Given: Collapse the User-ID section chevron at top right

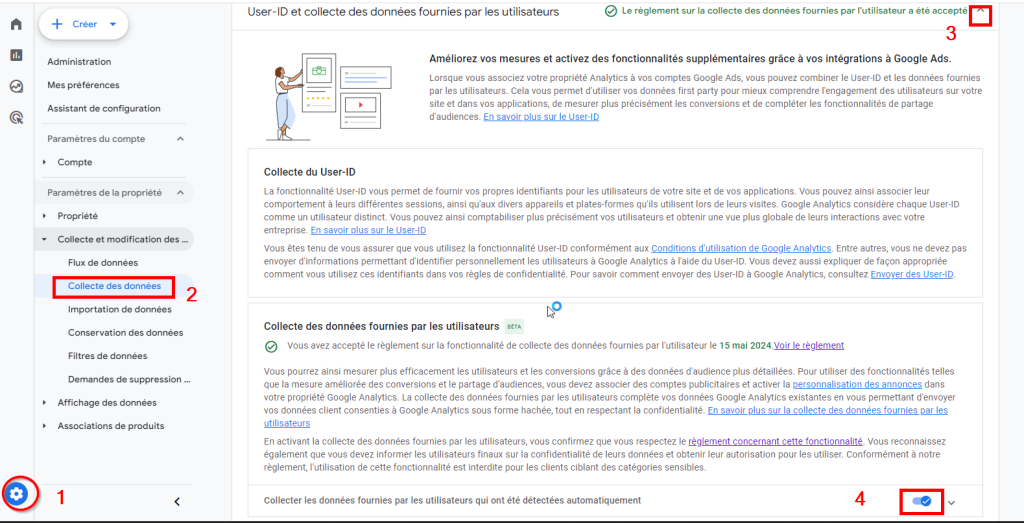Looking at the screenshot, I should pos(981,13).
